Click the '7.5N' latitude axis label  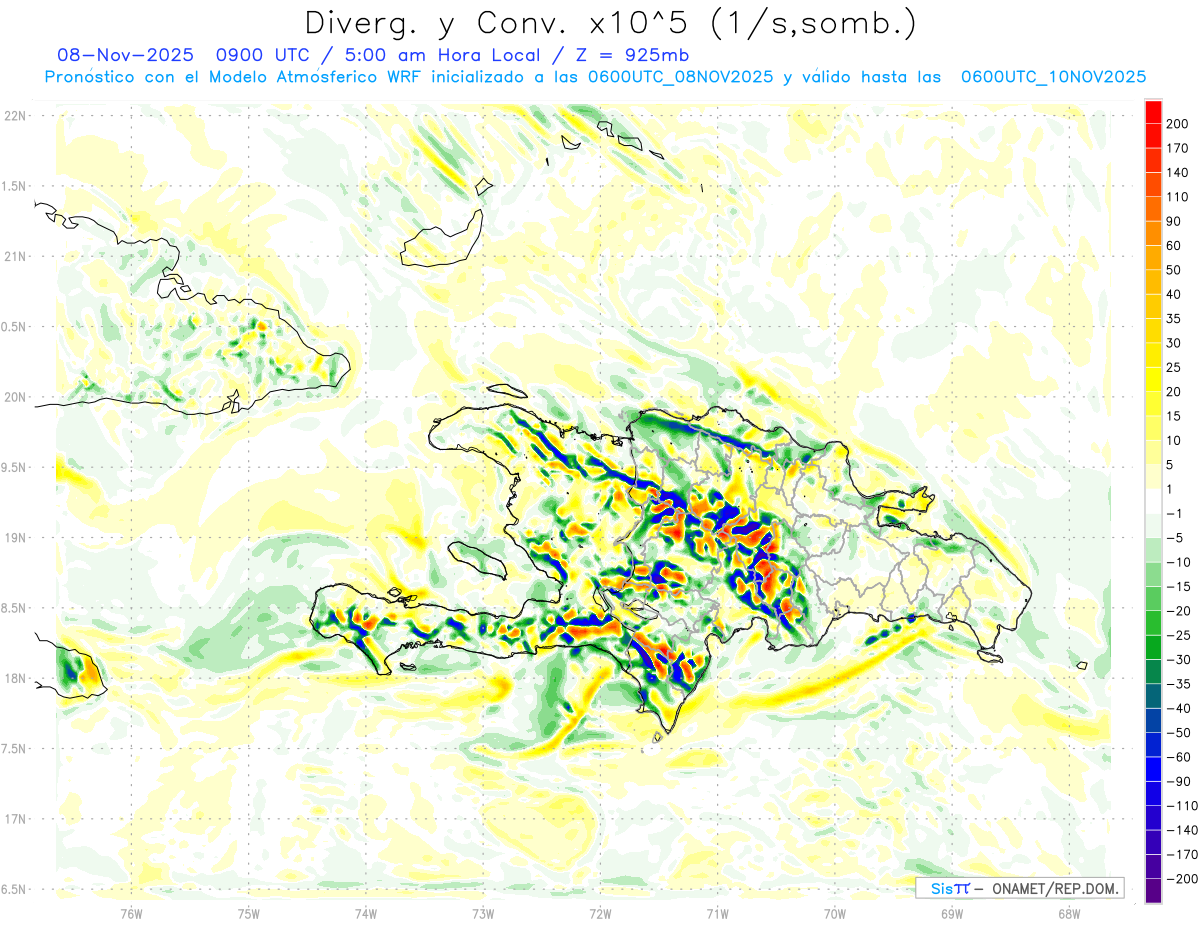click(14, 748)
